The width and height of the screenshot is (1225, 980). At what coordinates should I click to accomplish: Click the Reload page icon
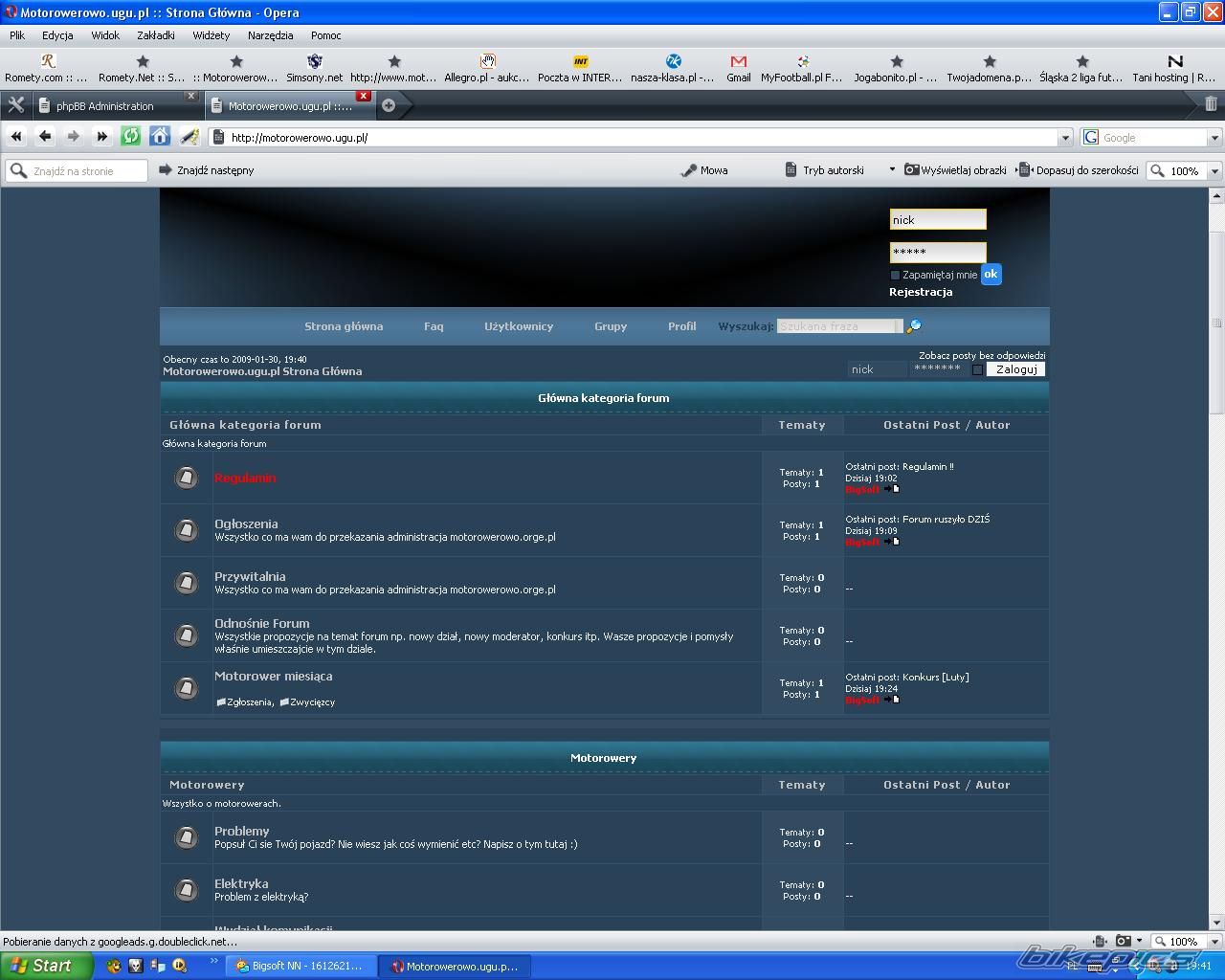131,137
